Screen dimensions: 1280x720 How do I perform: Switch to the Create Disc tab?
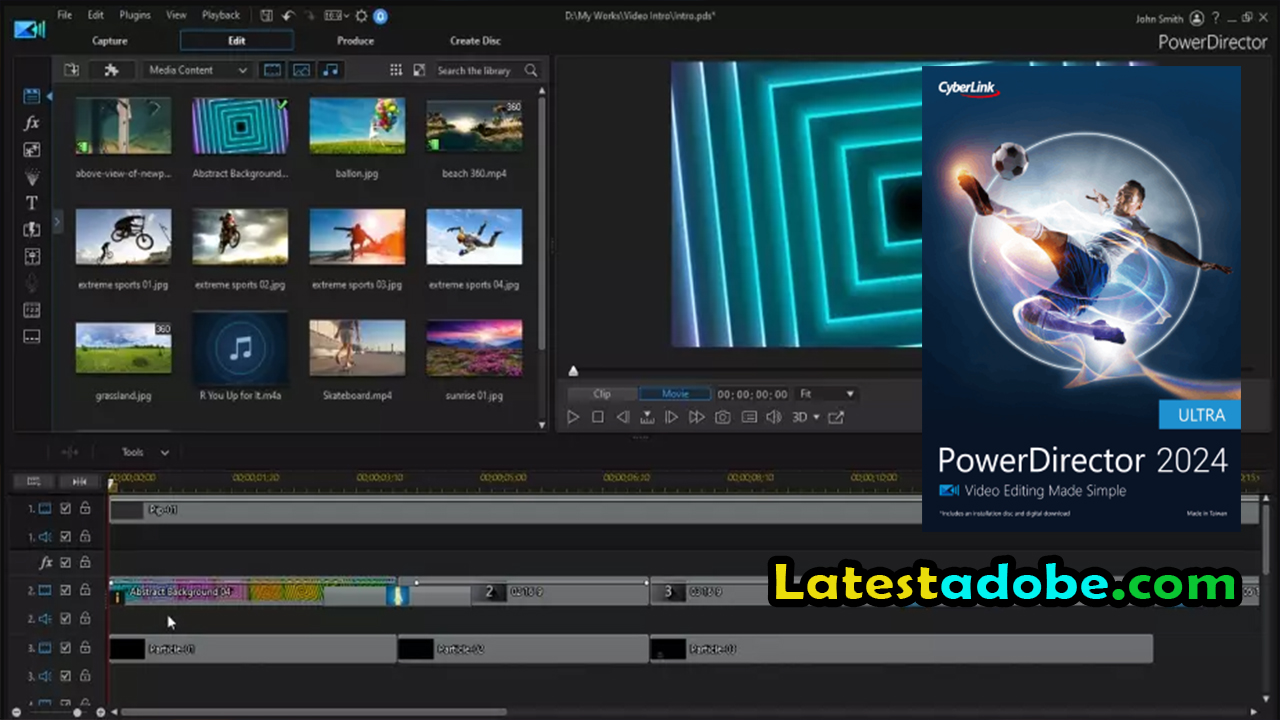click(x=475, y=41)
